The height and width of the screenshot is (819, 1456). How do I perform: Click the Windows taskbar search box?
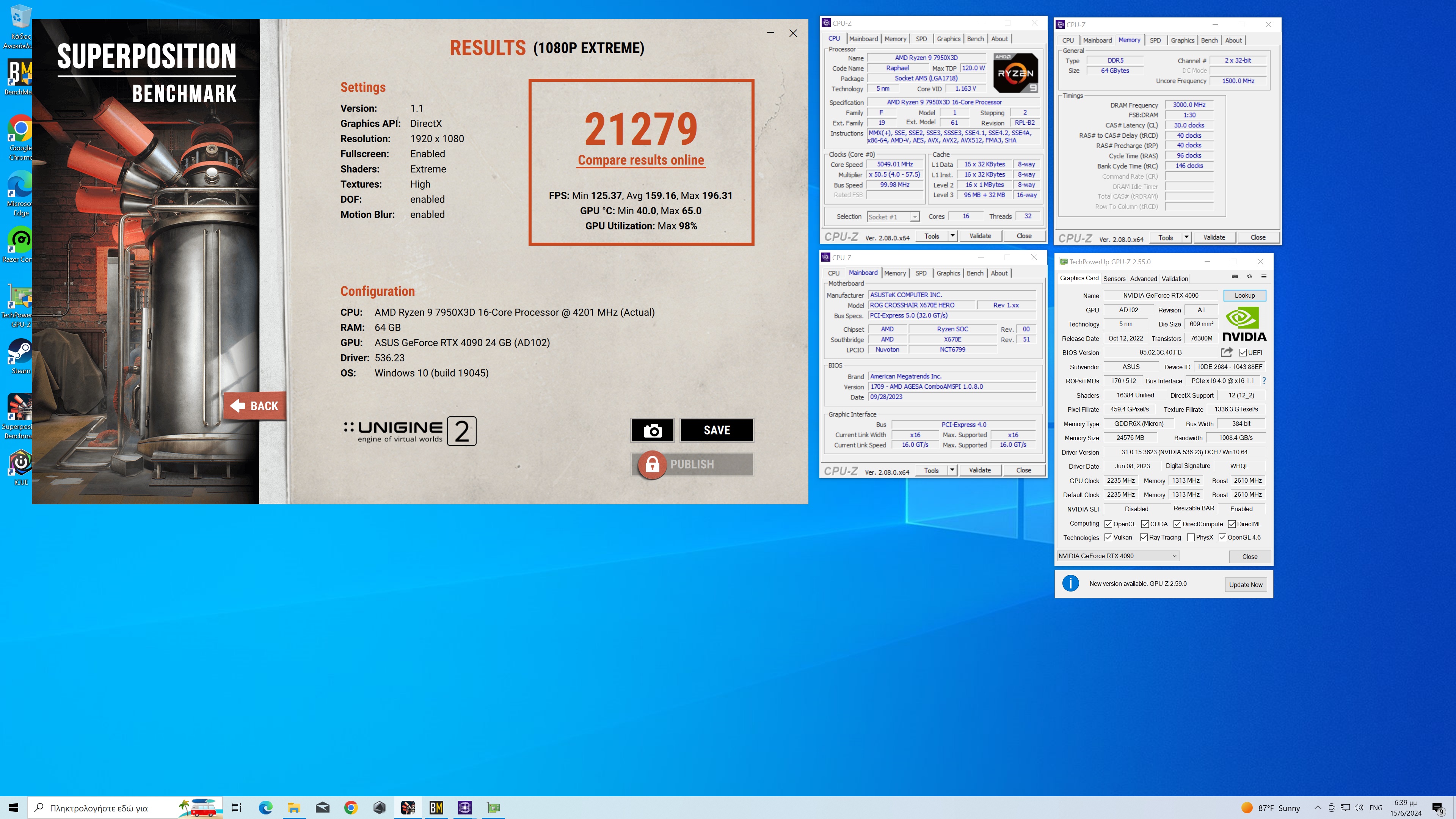(x=124, y=808)
